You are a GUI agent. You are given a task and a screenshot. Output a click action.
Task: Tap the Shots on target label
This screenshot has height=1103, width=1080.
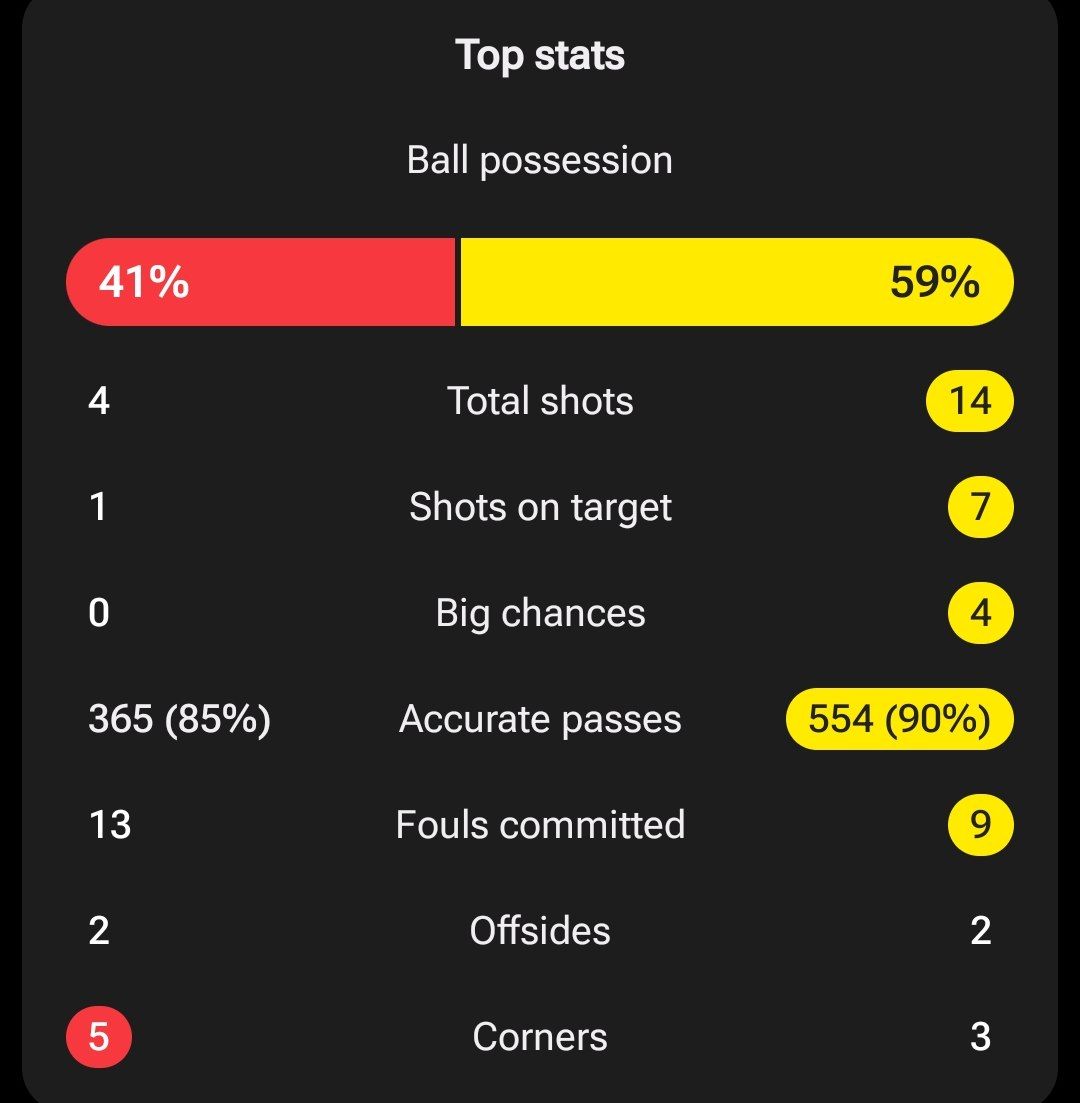pyautogui.click(x=540, y=507)
